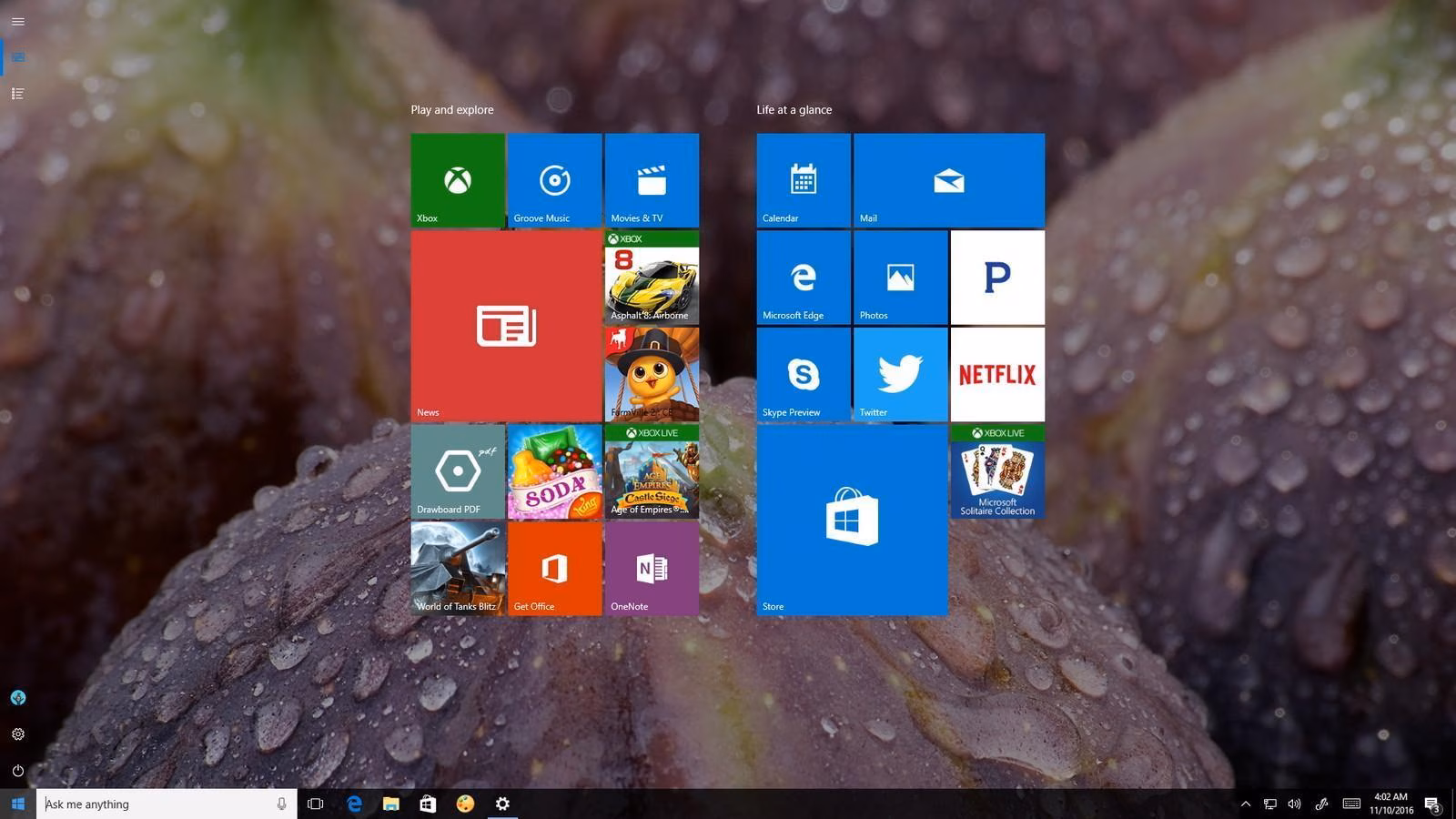Screen dimensions: 1456x819
Task: Open File Explorer on taskbar
Action: 391,804
